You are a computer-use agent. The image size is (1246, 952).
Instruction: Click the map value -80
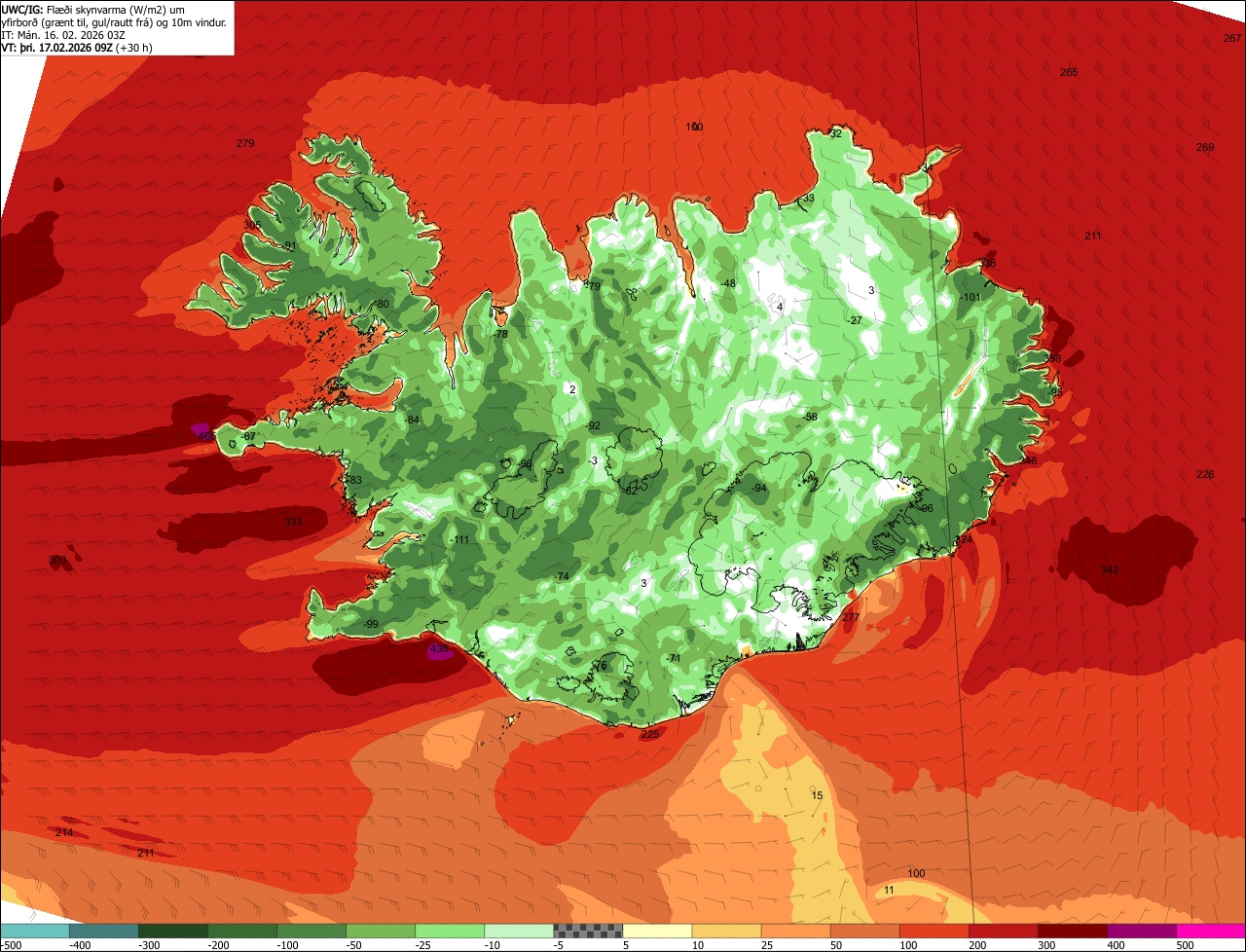click(x=382, y=304)
